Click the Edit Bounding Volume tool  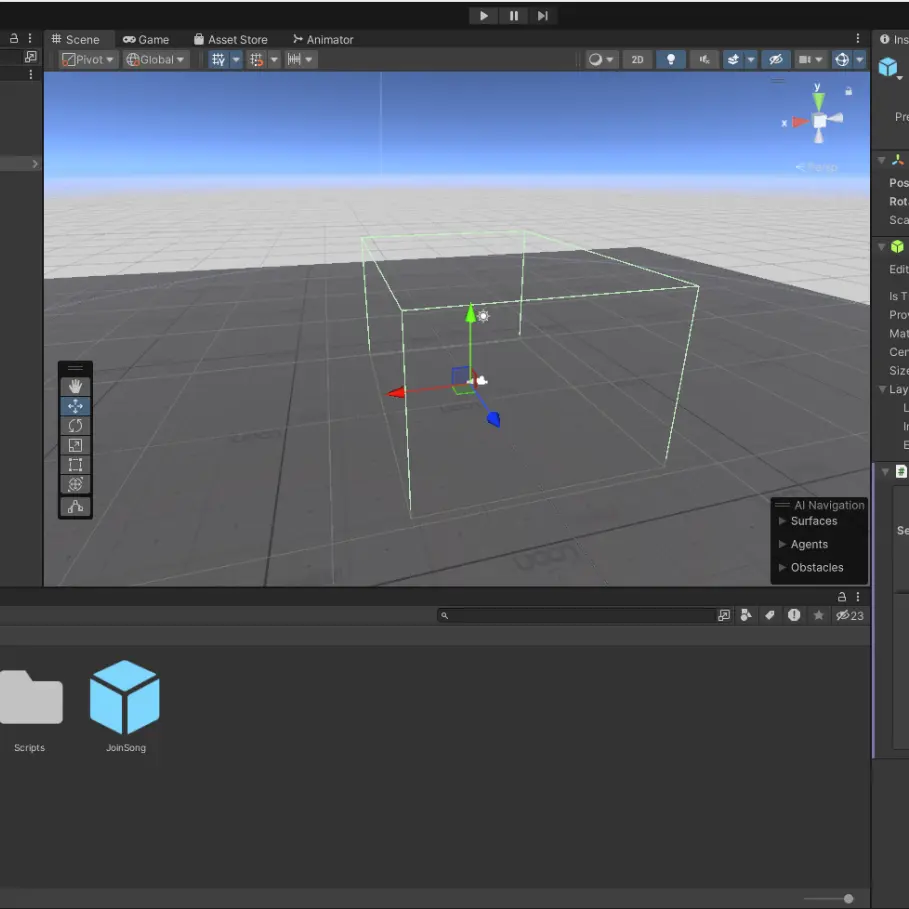[x=75, y=507]
